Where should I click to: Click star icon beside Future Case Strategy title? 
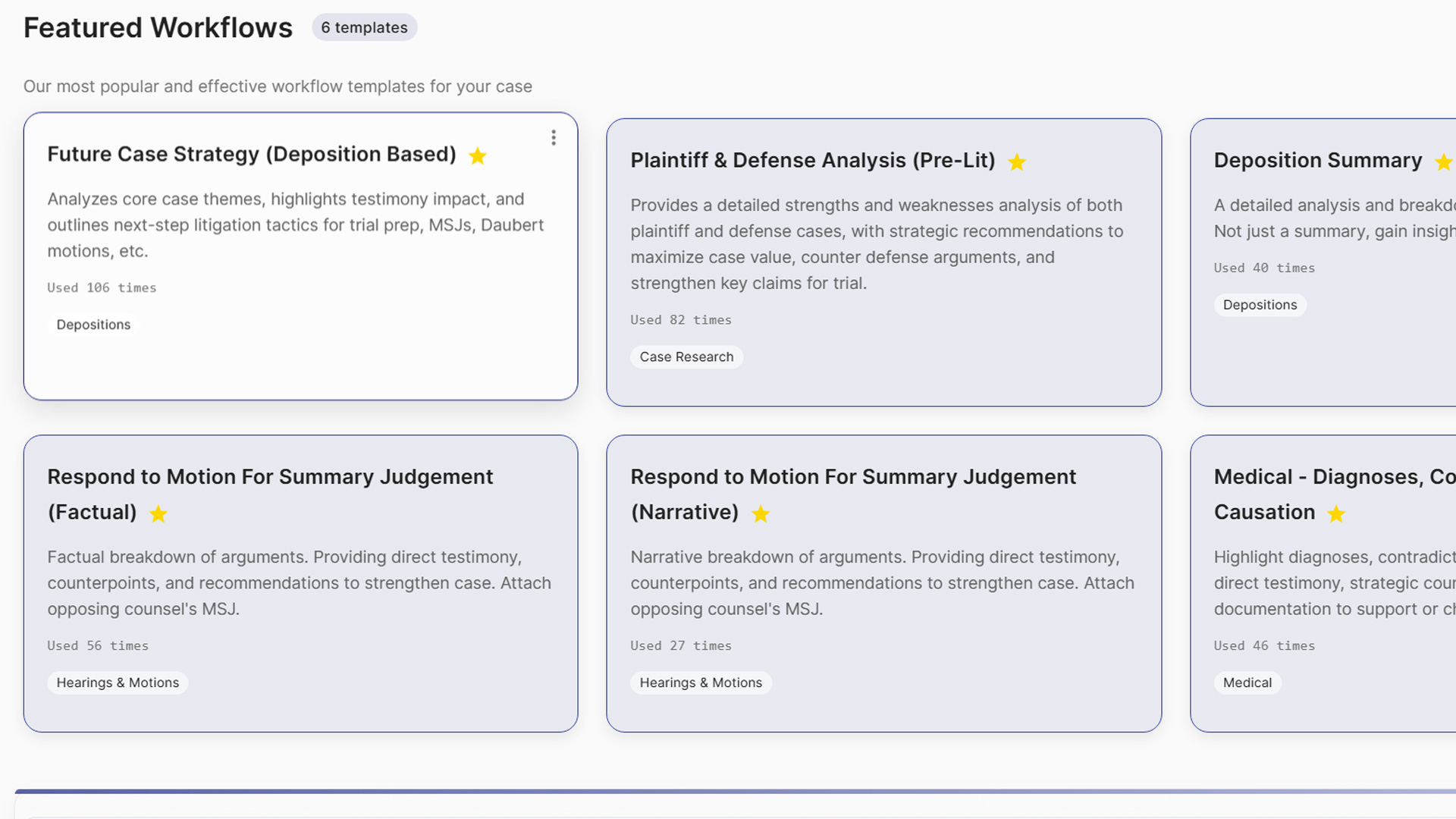pos(478,156)
